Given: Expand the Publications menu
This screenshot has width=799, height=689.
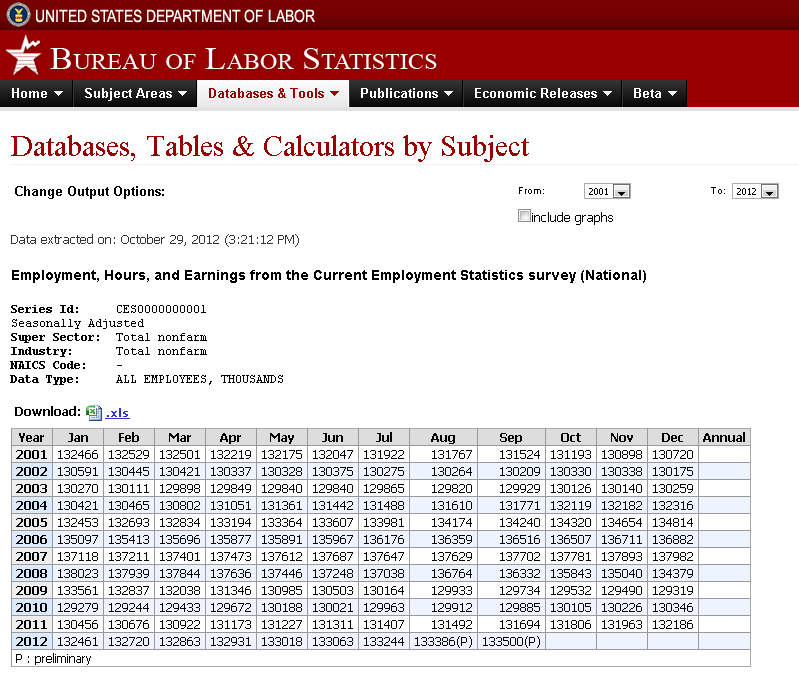Looking at the screenshot, I should tap(406, 94).
